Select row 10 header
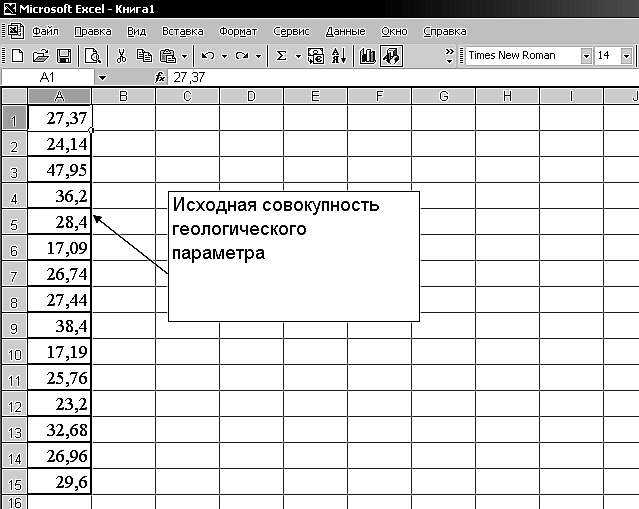 tap(14, 352)
